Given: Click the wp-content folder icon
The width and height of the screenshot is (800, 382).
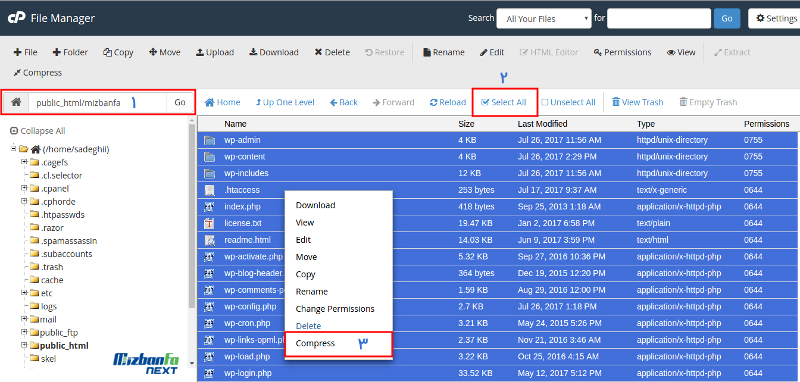Looking at the screenshot, I should pyautogui.click(x=209, y=157).
